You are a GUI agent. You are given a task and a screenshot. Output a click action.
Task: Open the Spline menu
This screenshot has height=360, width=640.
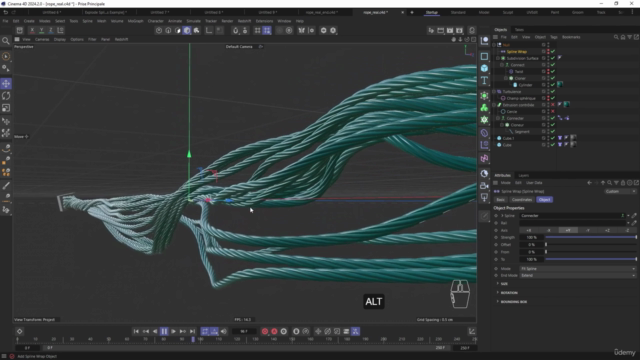tap(87, 21)
